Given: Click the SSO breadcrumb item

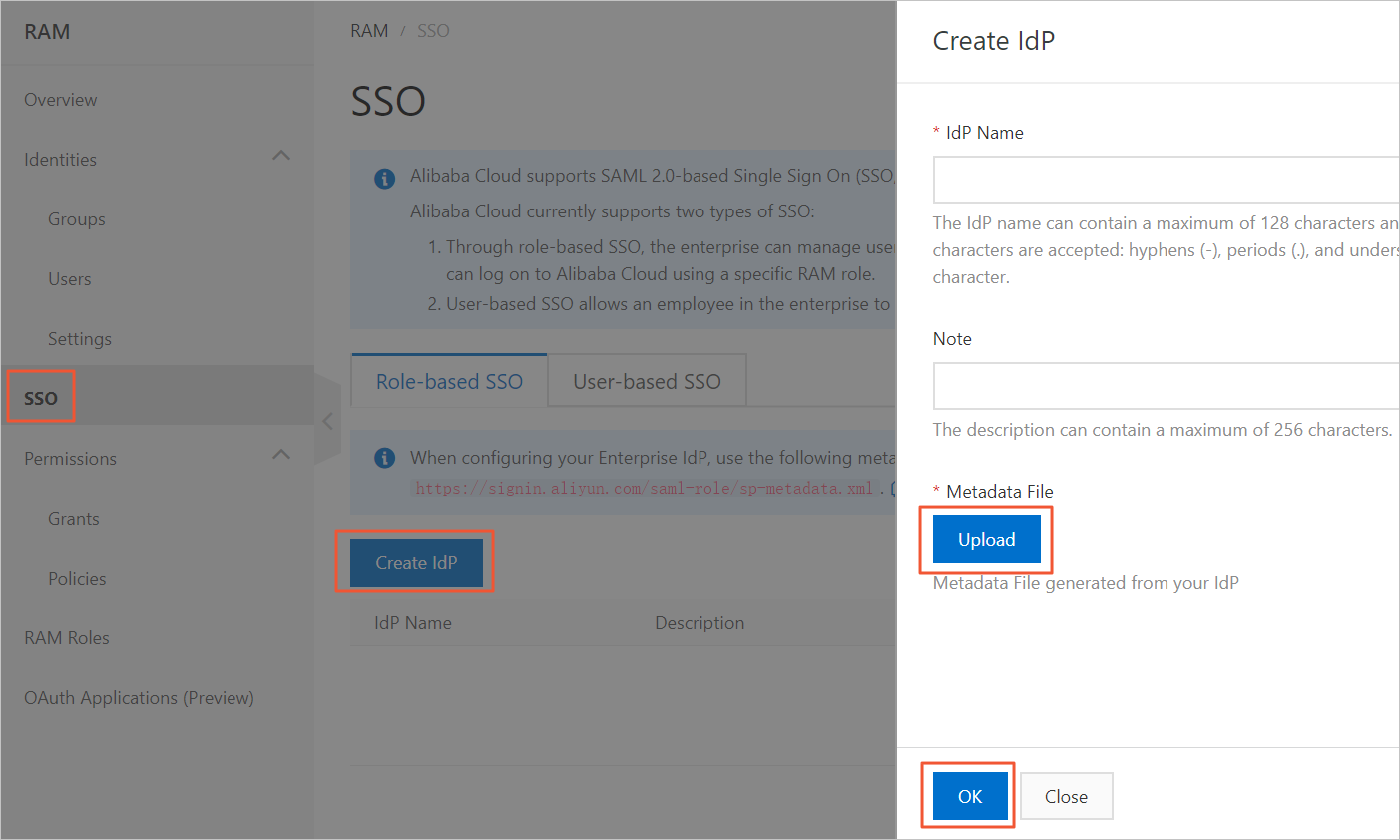Looking at the screenshot, I should (x=433, y=31).
